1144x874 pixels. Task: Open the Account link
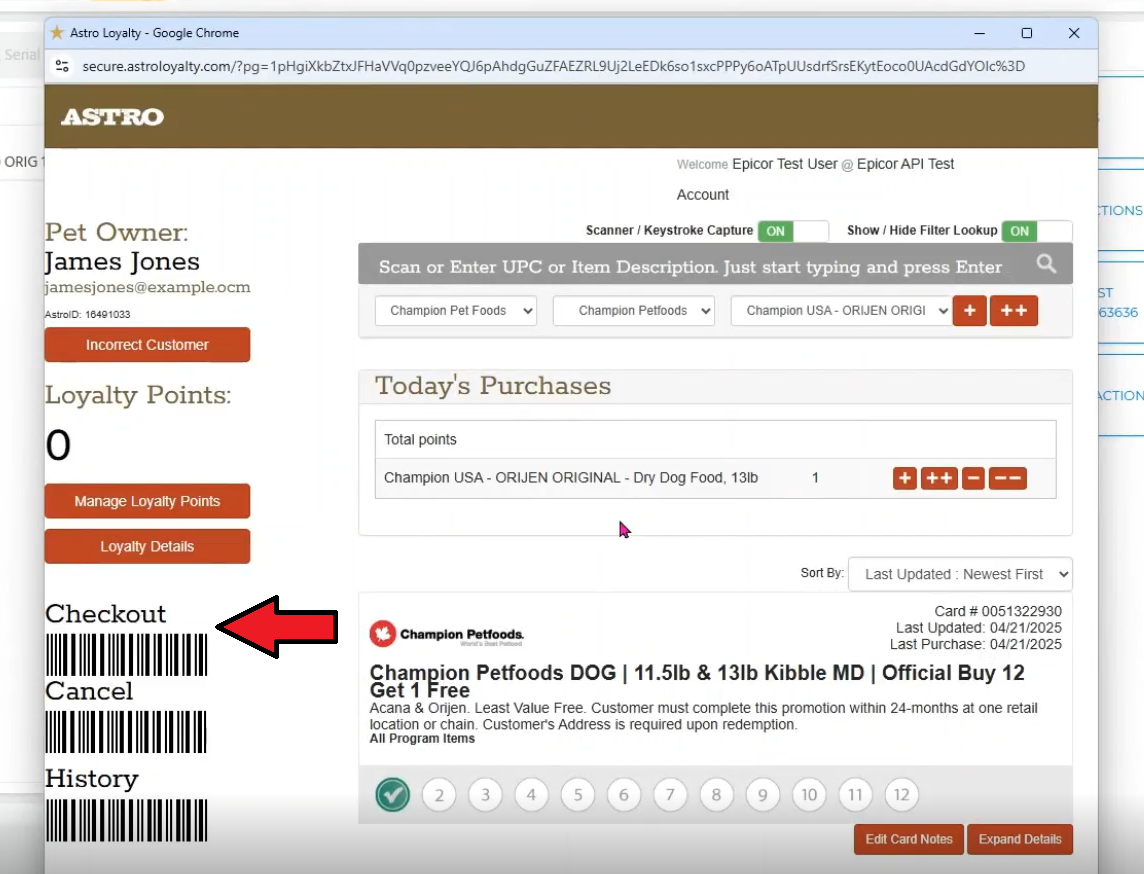[703, 195]
